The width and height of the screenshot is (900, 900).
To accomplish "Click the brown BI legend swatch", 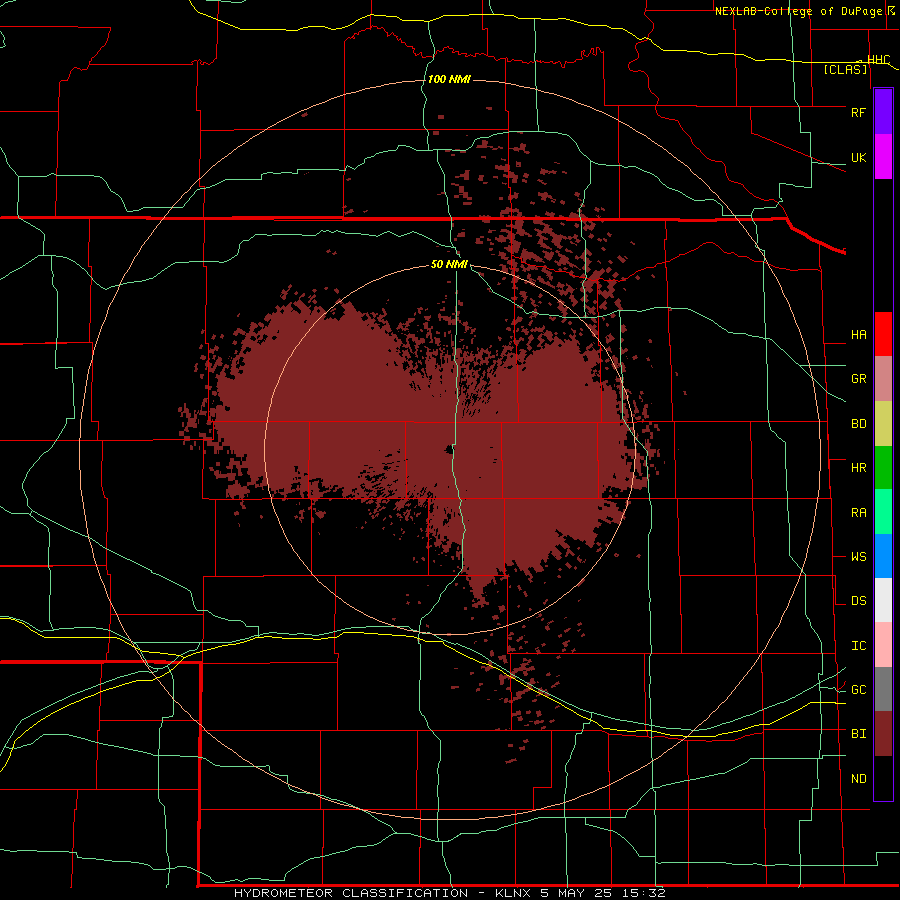I will point(883,734).
